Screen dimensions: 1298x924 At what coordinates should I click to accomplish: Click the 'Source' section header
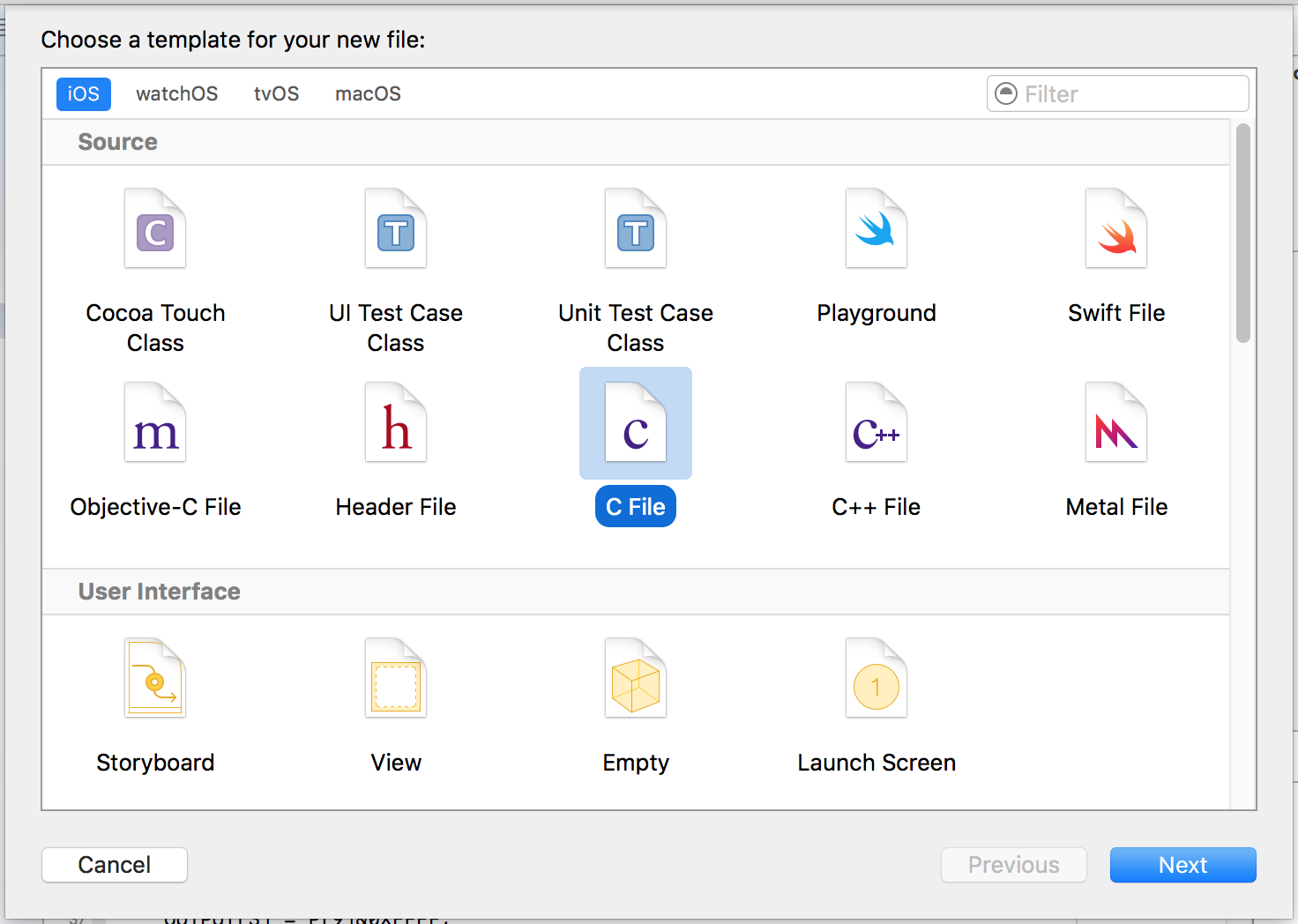click(x=117, y=142)
